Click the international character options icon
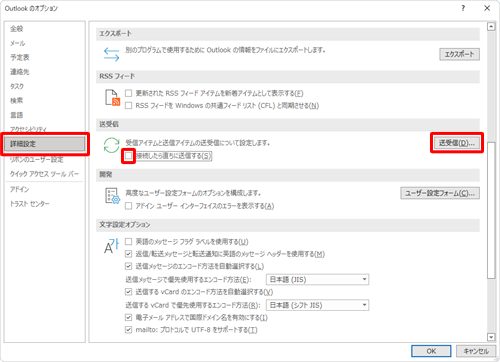 pos(111,246)
